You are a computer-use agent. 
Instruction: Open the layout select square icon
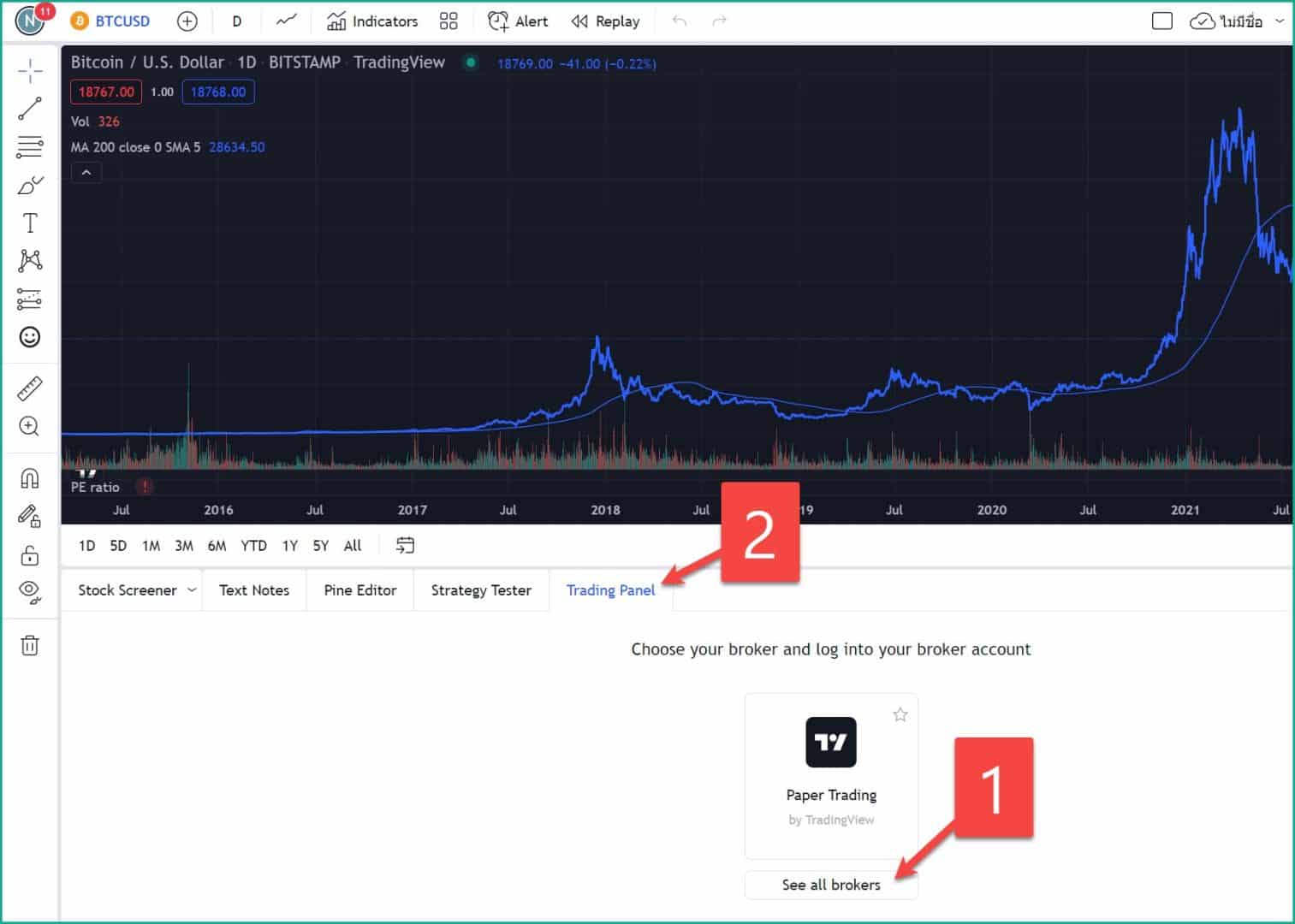pos(1162,21)
